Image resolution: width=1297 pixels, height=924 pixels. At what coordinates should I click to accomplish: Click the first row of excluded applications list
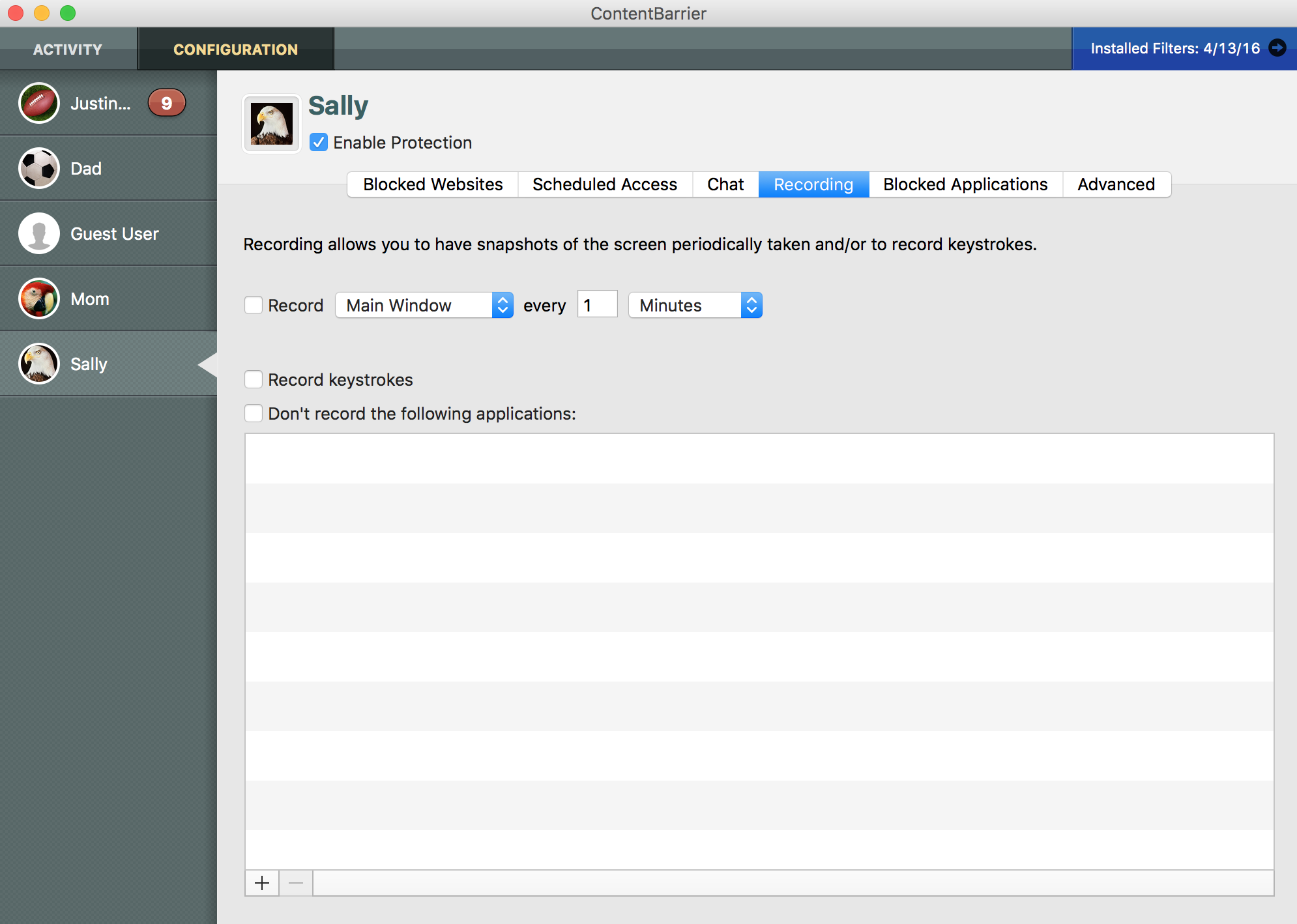coord(759,459)
